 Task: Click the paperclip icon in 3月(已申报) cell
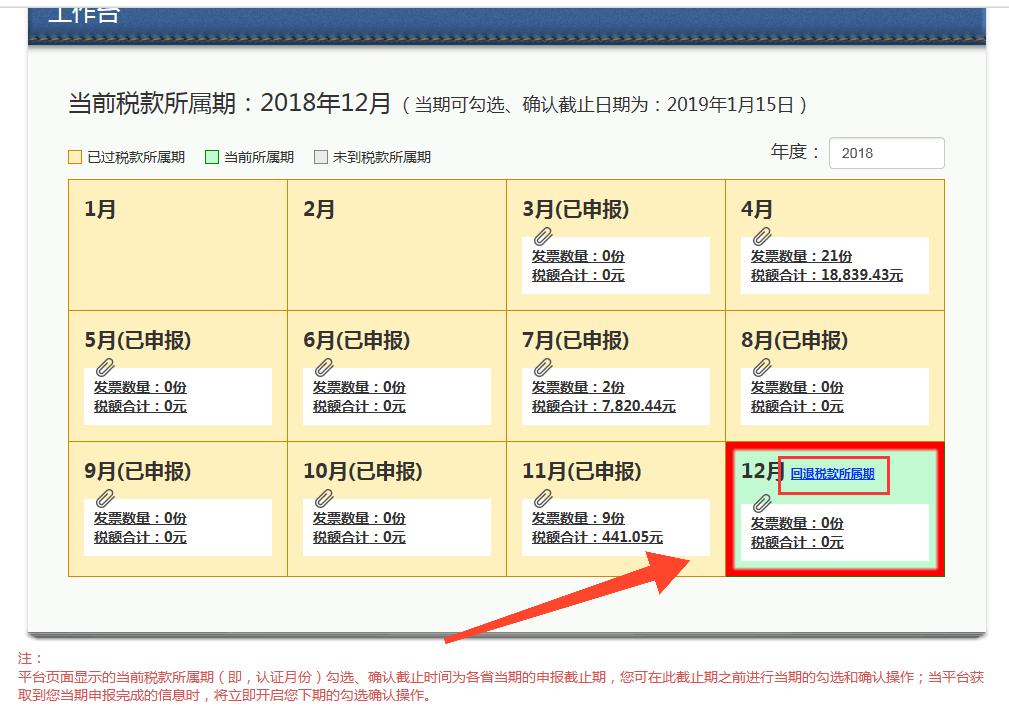tap(542, 234)
